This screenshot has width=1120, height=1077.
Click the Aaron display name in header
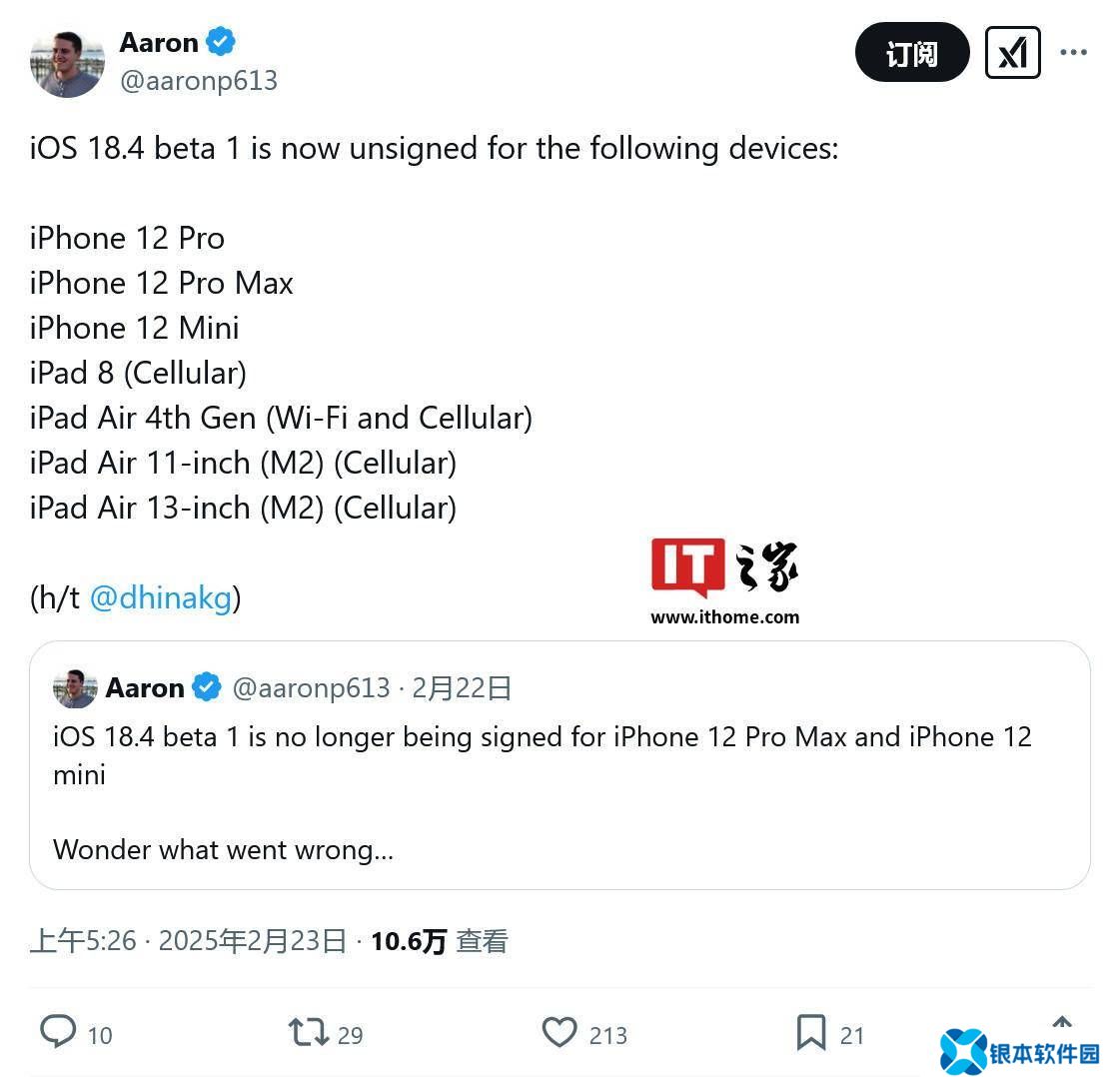(159, 42)
